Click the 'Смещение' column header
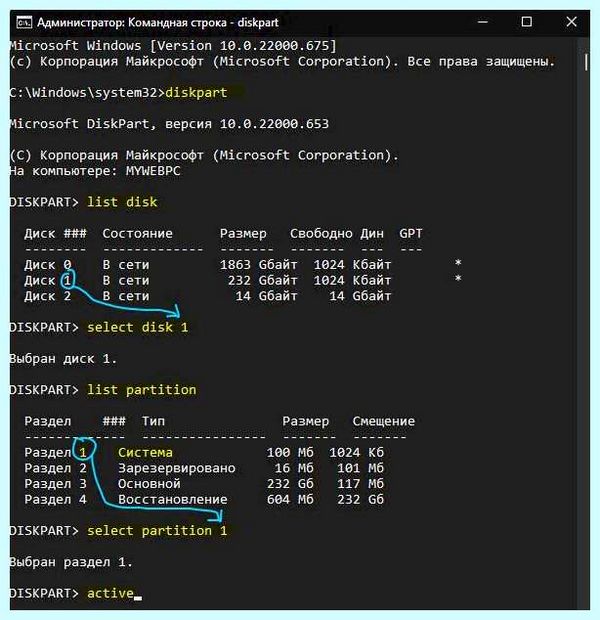 point(384,422)
